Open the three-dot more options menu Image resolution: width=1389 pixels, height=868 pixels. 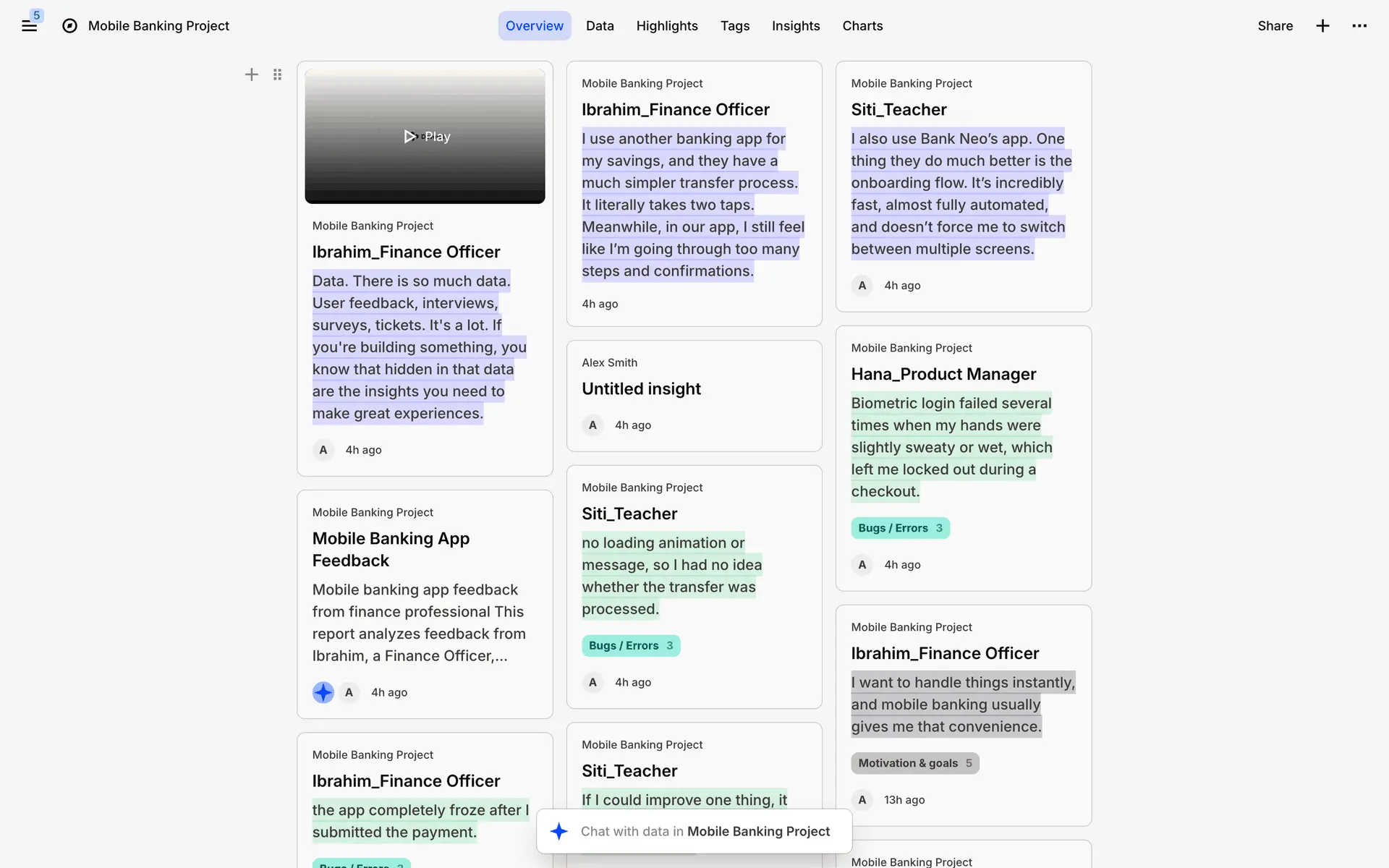coord(1359,26)
